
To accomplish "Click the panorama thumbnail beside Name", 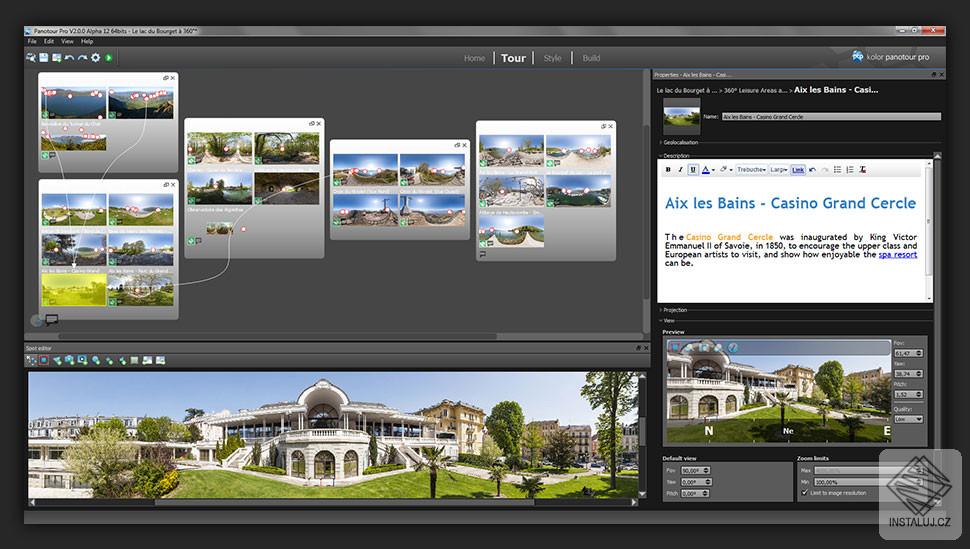I will coord(682,116).
